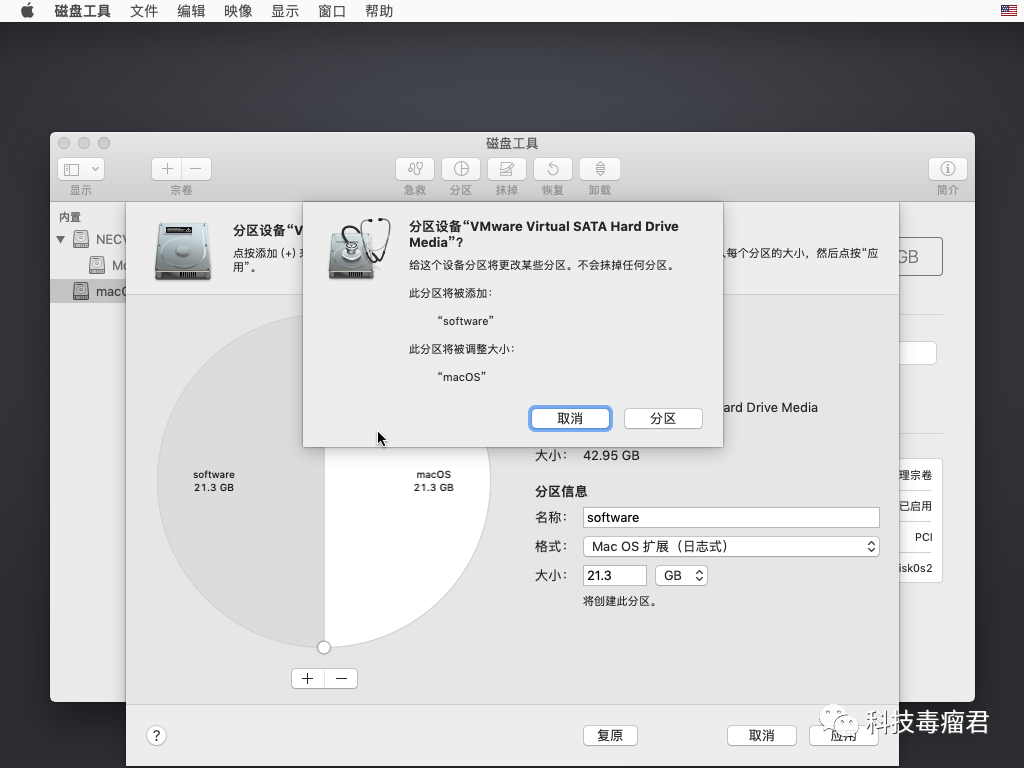This screenshot has height=768, width=1024.
Task: Select the software slice of the pie chart
Action: 242,481
